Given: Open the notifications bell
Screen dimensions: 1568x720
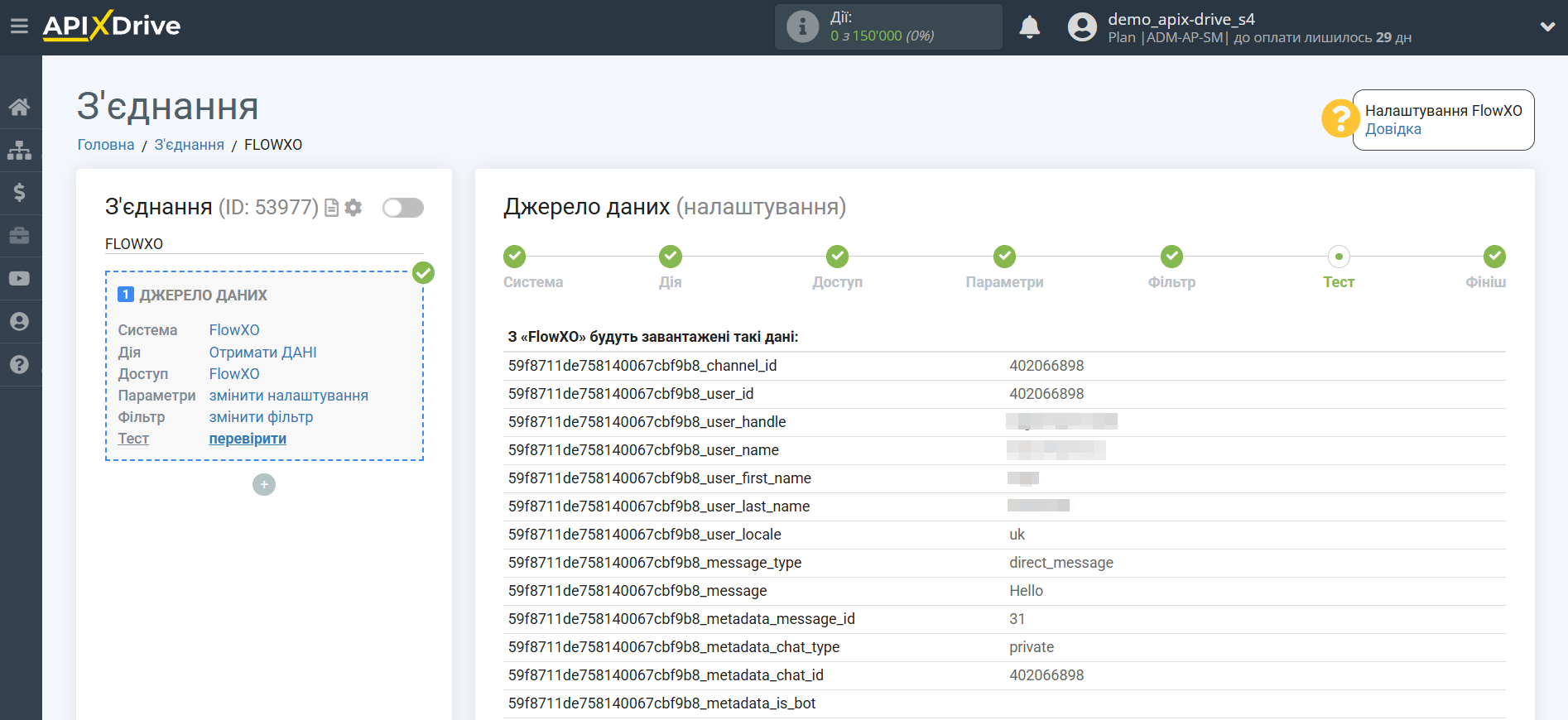Looking at the screenshot, I should pos(1029,27).
